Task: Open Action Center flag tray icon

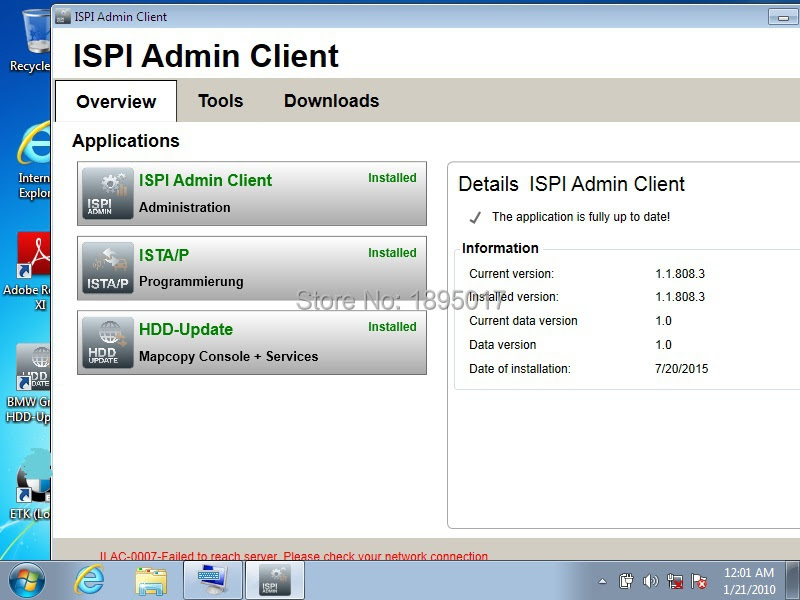Action: [x=698, y=581]
